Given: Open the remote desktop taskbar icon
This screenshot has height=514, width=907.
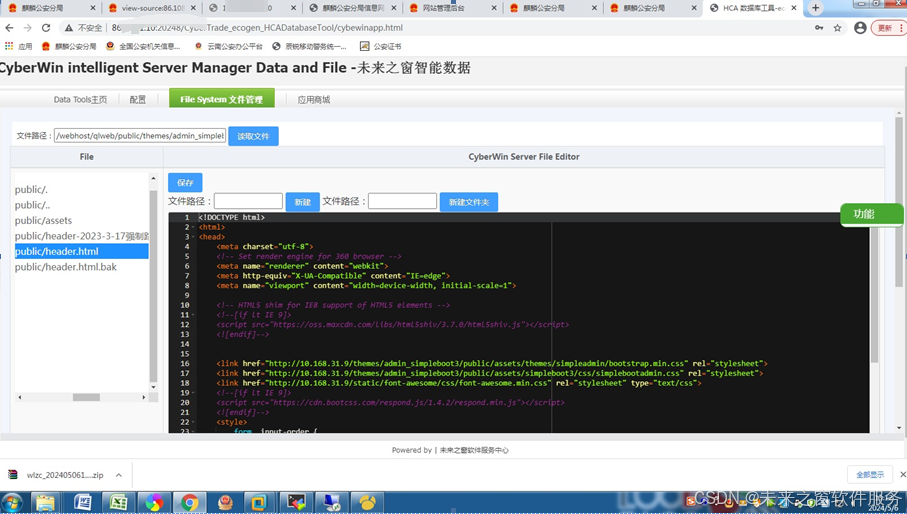Looking at the screenshot, I should (x=332, y=502).
